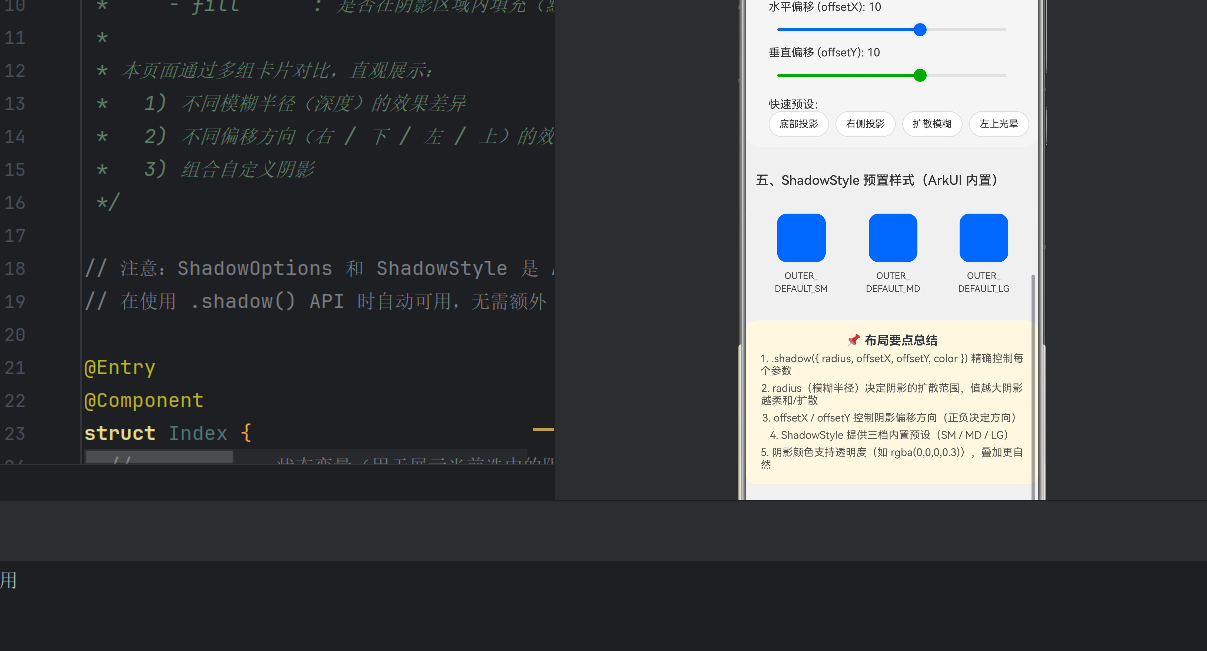Click the OUTER_DEFAULT_LG blue shadow box
This screenshot has height=651, width=1207.
(x=984, y=238)
